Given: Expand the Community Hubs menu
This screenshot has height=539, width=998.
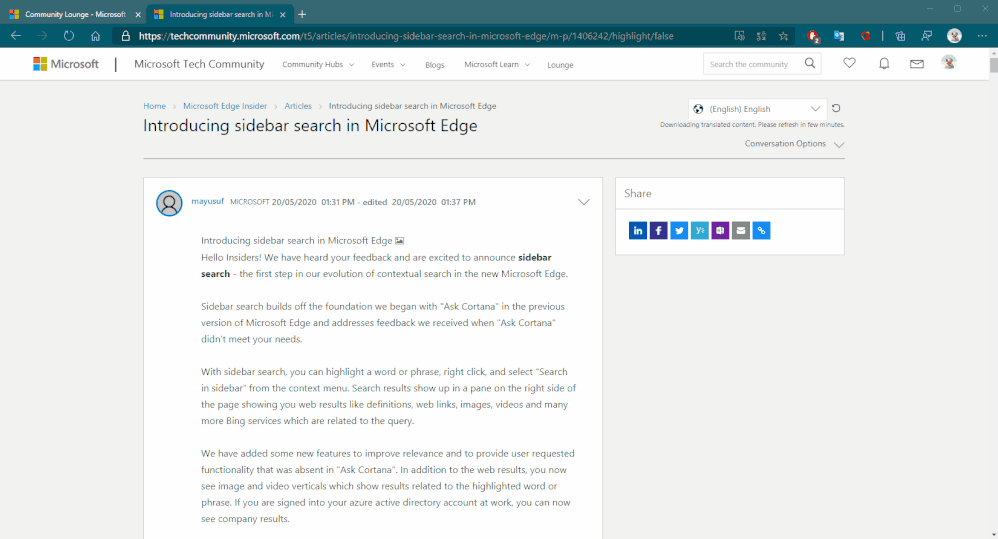Looking at the screenshot, I should point(318,64).
